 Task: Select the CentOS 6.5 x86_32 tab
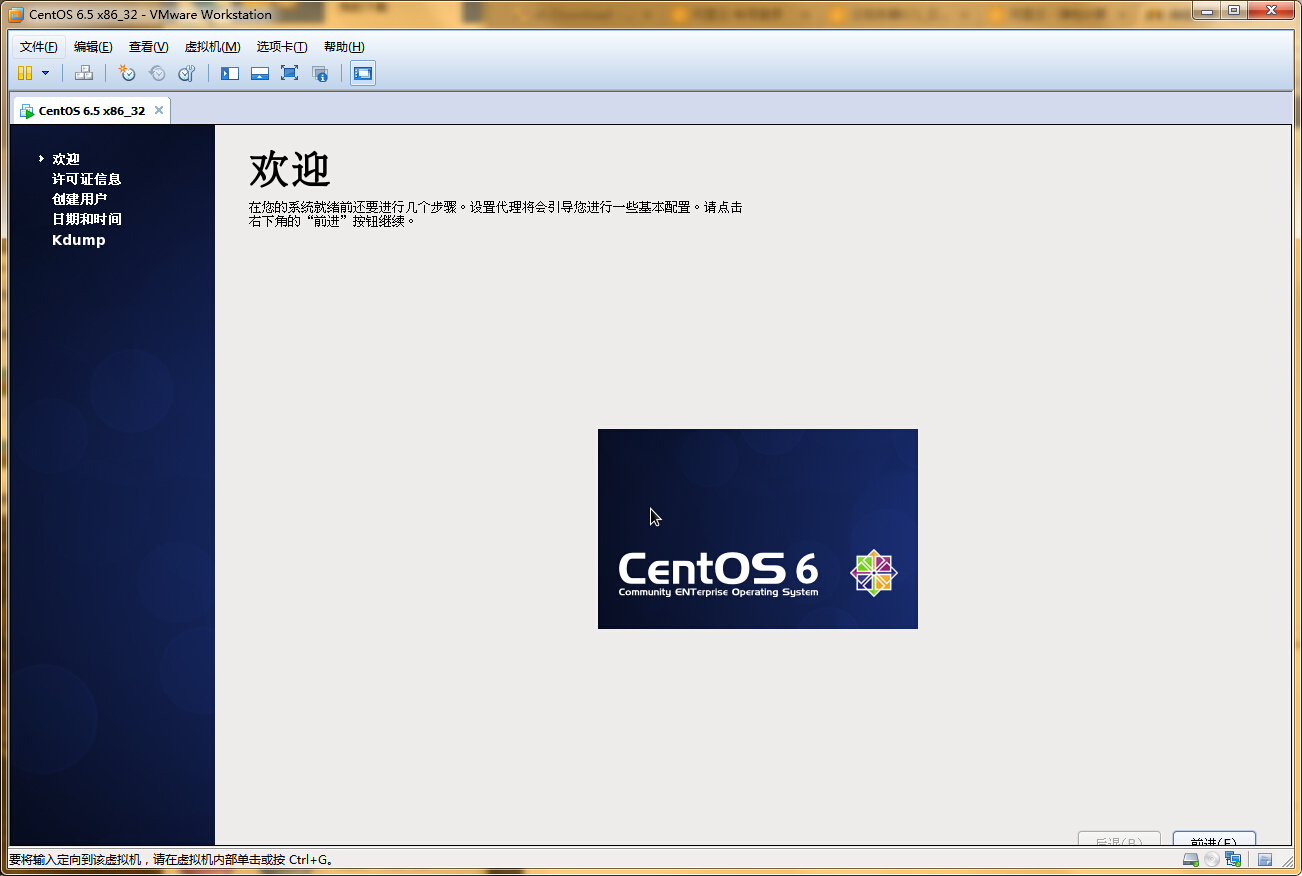tap(90, 111)
